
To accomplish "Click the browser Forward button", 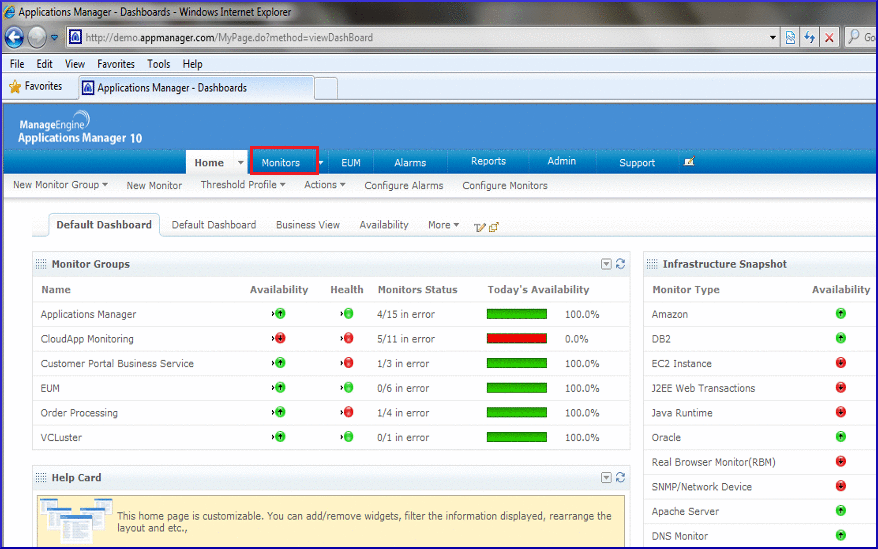I will [x=37, y=38].
